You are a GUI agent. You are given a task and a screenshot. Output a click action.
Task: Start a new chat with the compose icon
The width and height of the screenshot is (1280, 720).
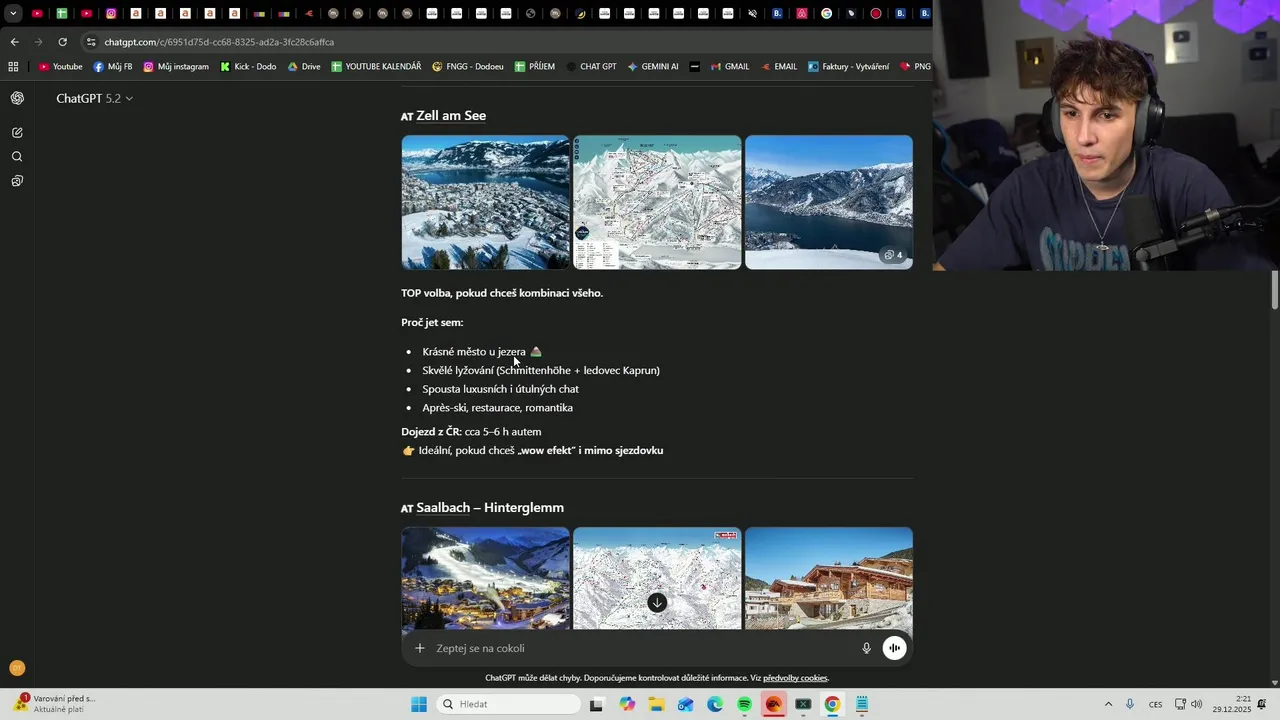click(x=17, y=132)
